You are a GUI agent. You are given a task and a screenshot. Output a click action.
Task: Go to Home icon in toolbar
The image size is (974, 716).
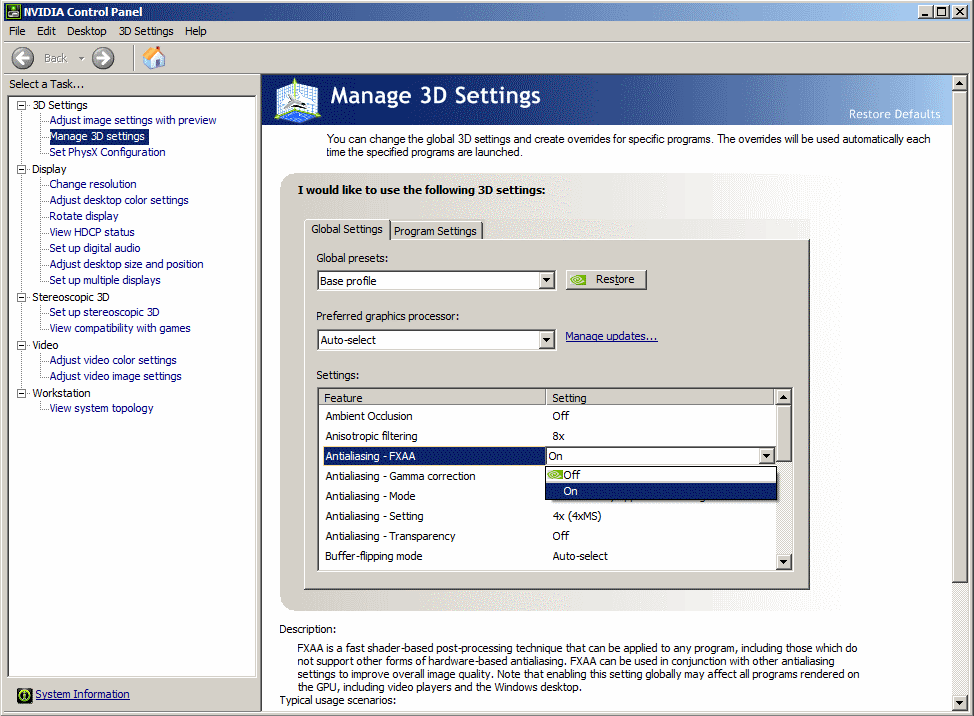[x=154, y=58]
